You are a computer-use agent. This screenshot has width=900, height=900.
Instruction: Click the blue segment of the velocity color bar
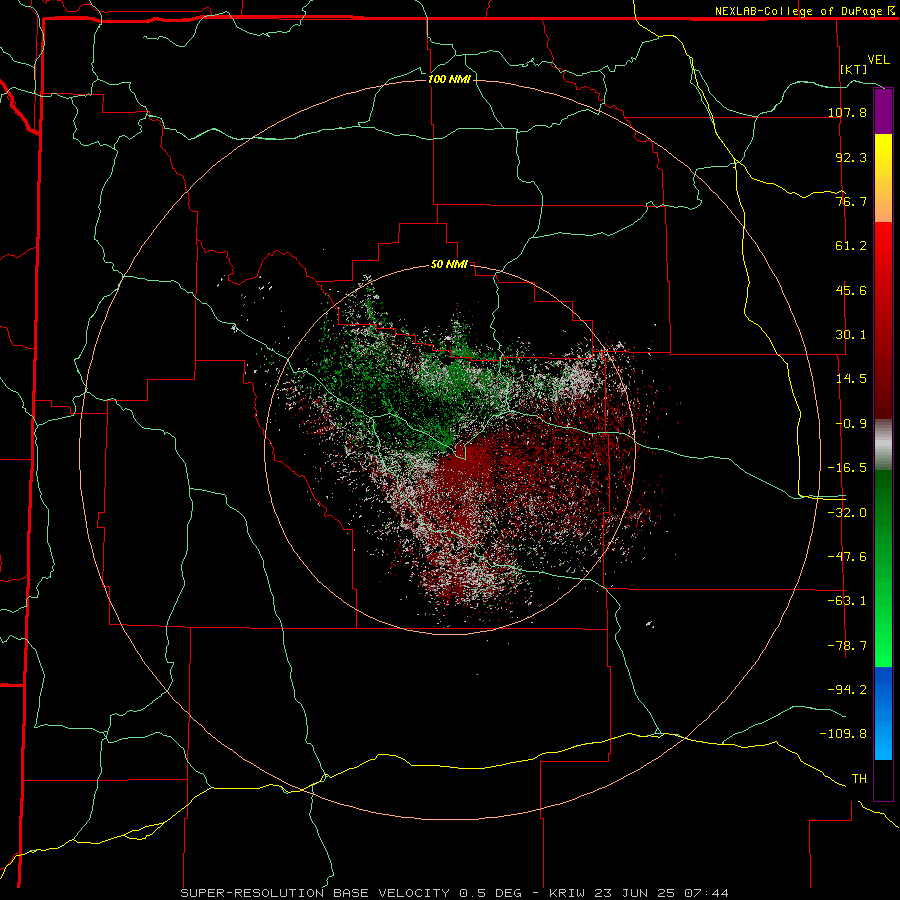click(883, 713)
